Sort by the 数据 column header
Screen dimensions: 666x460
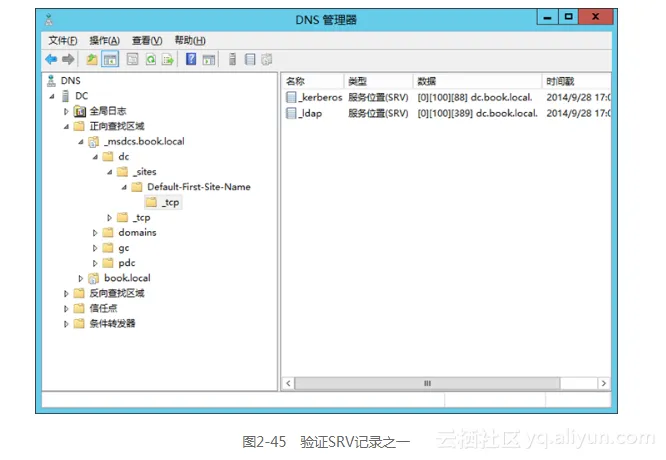click(477, 81)
